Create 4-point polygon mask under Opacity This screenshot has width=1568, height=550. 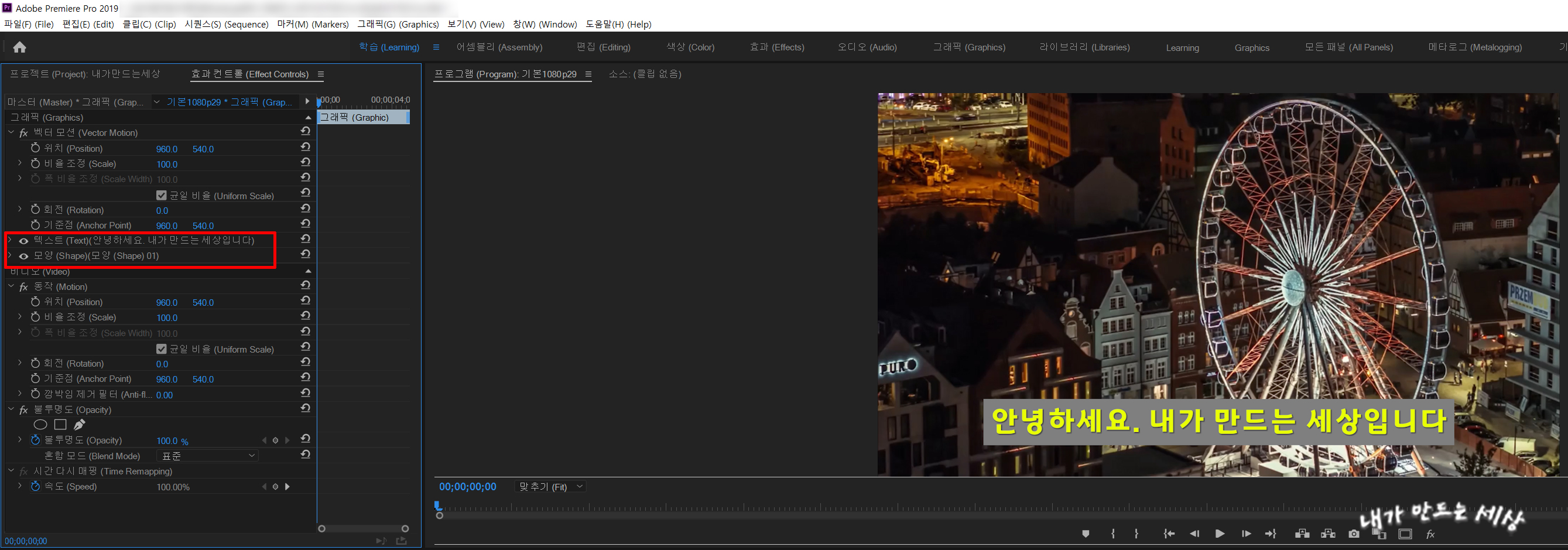click(60, 425)
